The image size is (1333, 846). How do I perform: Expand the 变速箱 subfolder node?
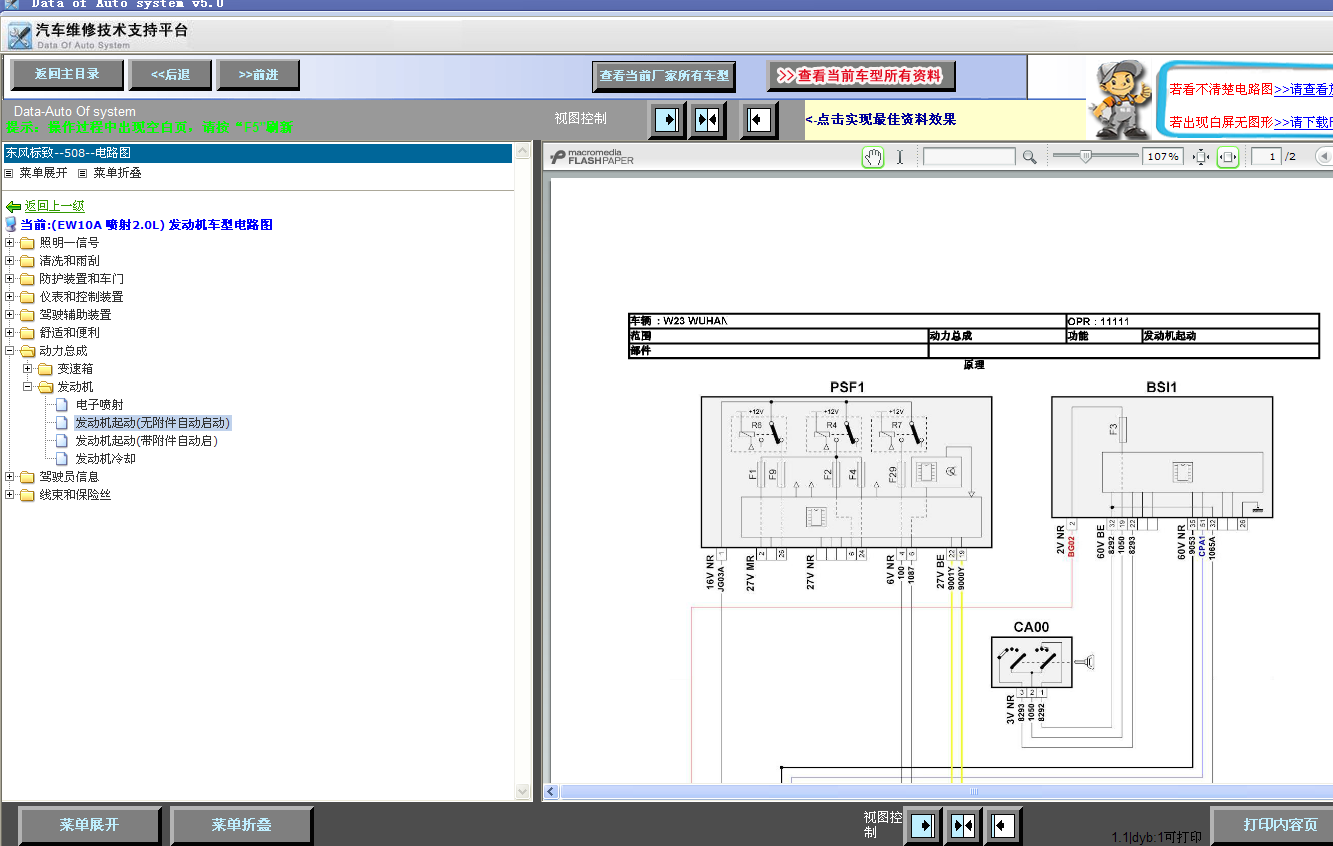tap(28, 369)
